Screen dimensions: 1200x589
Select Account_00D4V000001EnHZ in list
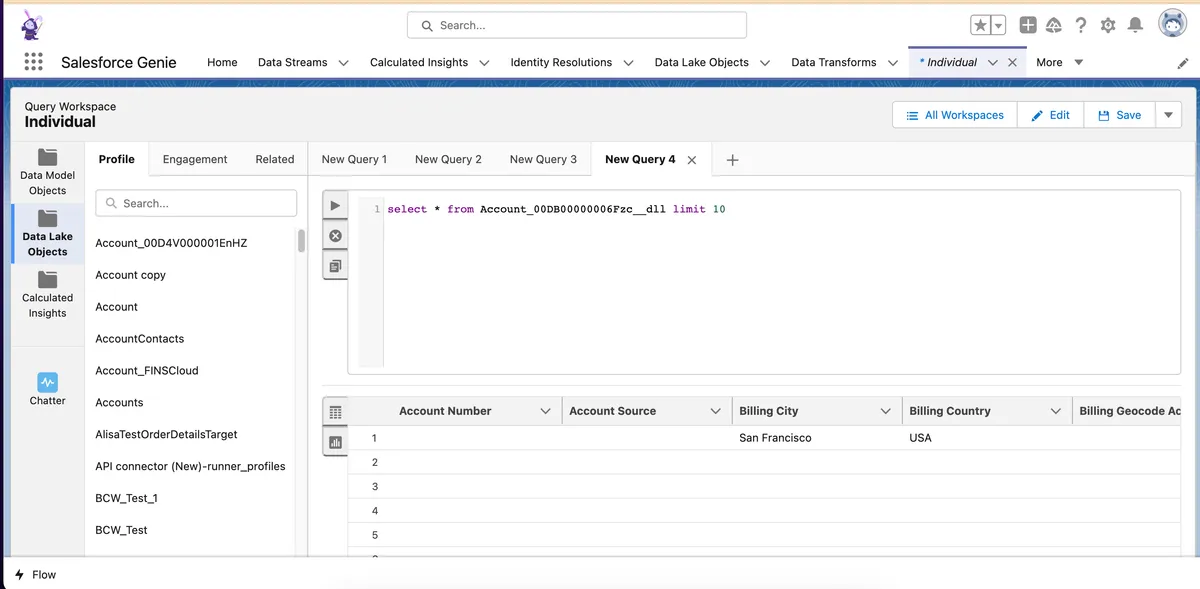tap(171, 243)
